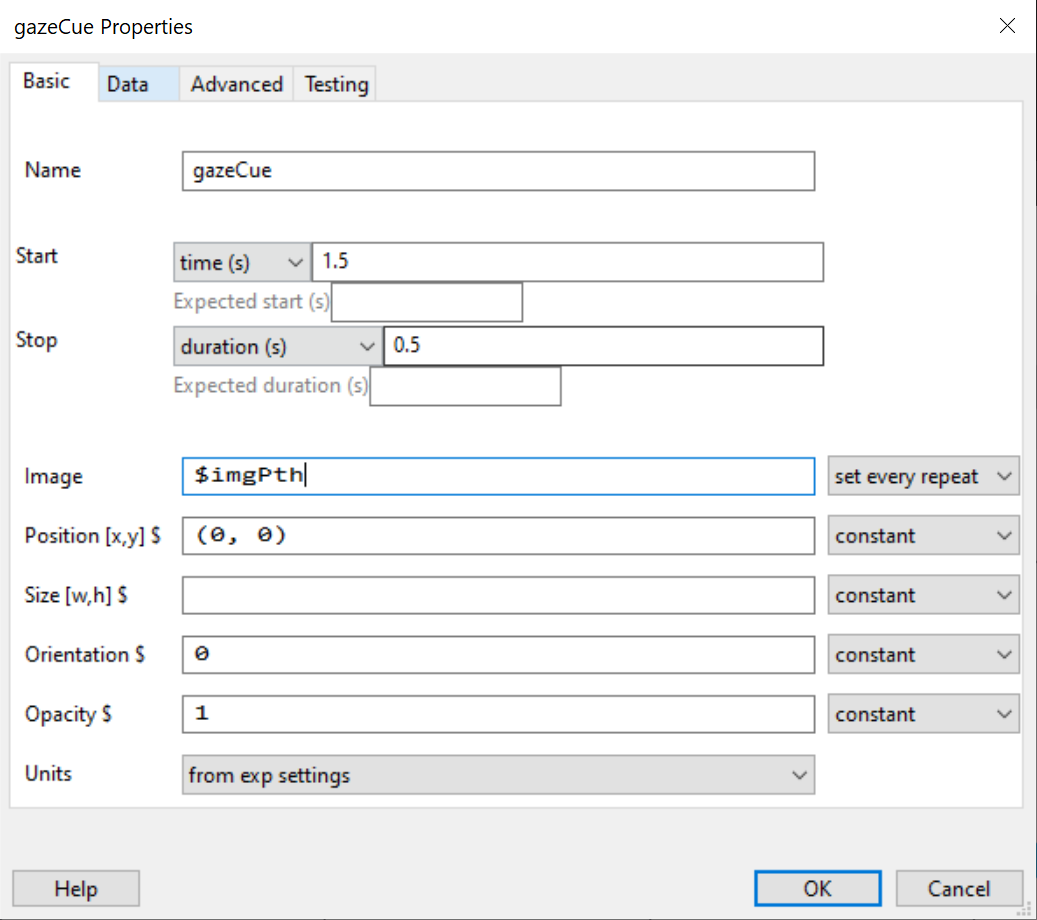The width and height of the screenshot is (1037, 920).
Task: Click the Basic tab
Action: (47, 81)
